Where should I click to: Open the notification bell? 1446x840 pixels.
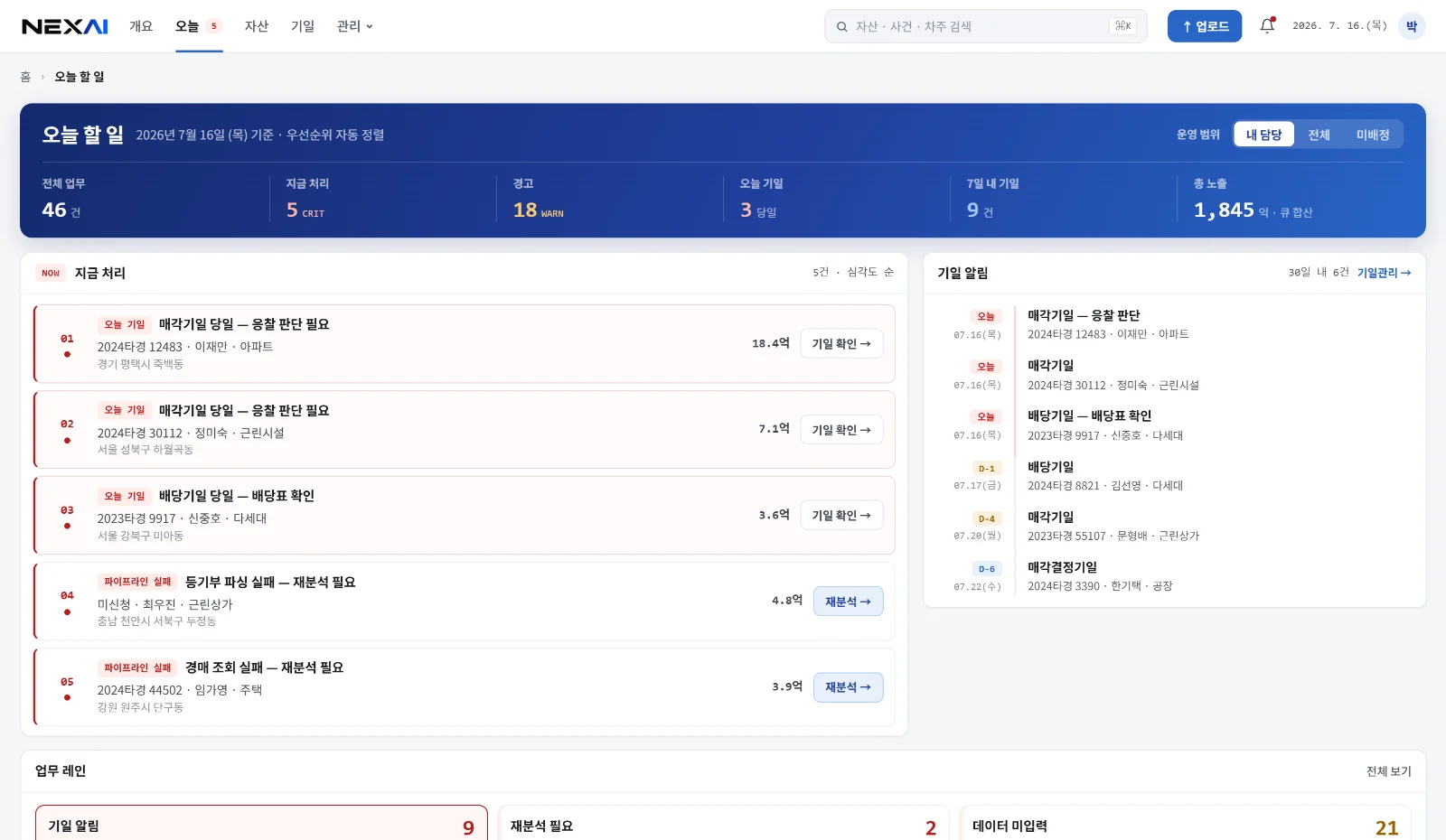pos(1267,26)
